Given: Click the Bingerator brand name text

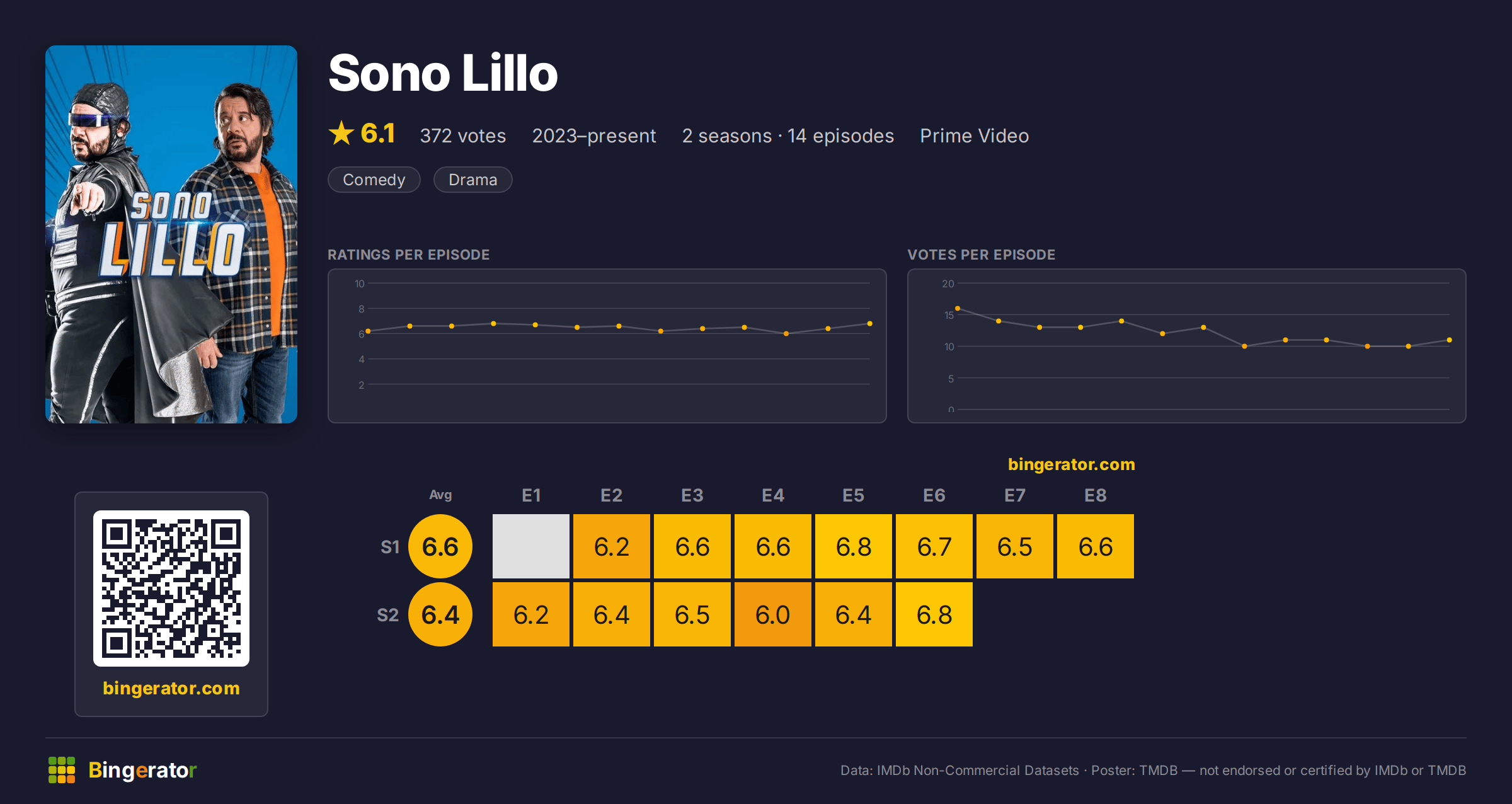Looking at the screenshot, I should point(143,770).
